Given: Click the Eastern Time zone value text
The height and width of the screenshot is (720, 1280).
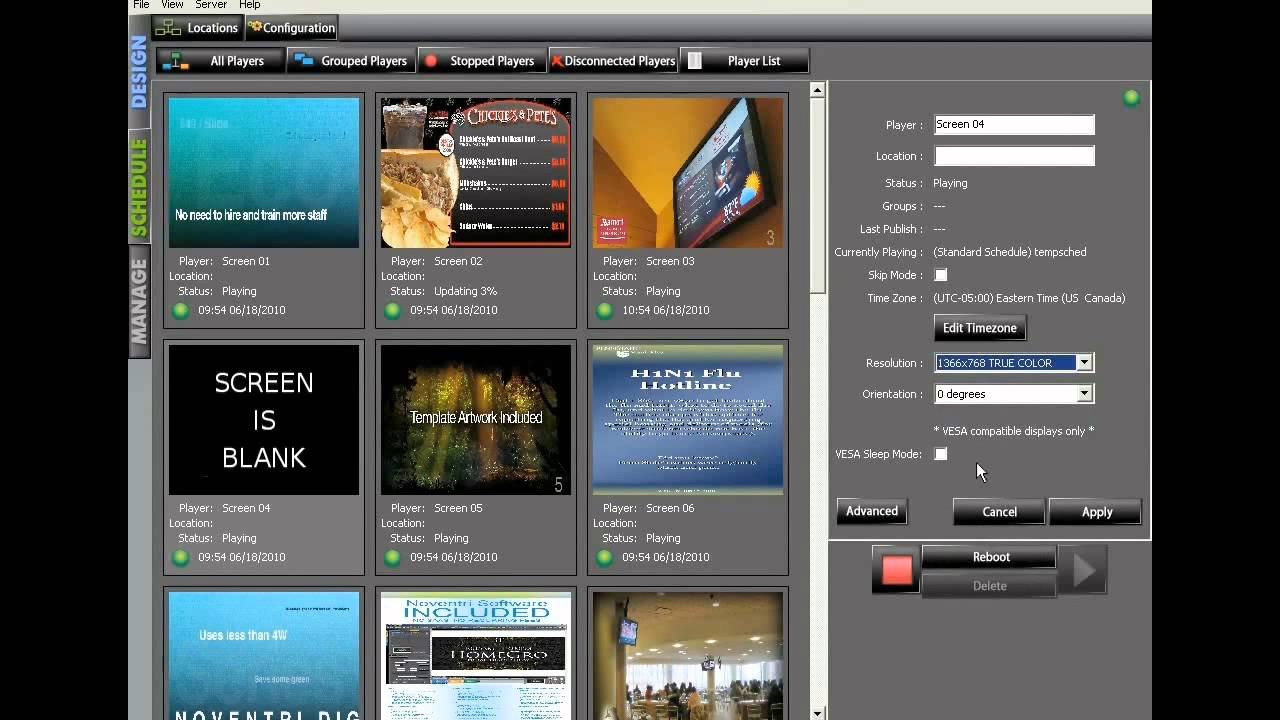Looking at the screenshot, I should [x=1029, y=298].
